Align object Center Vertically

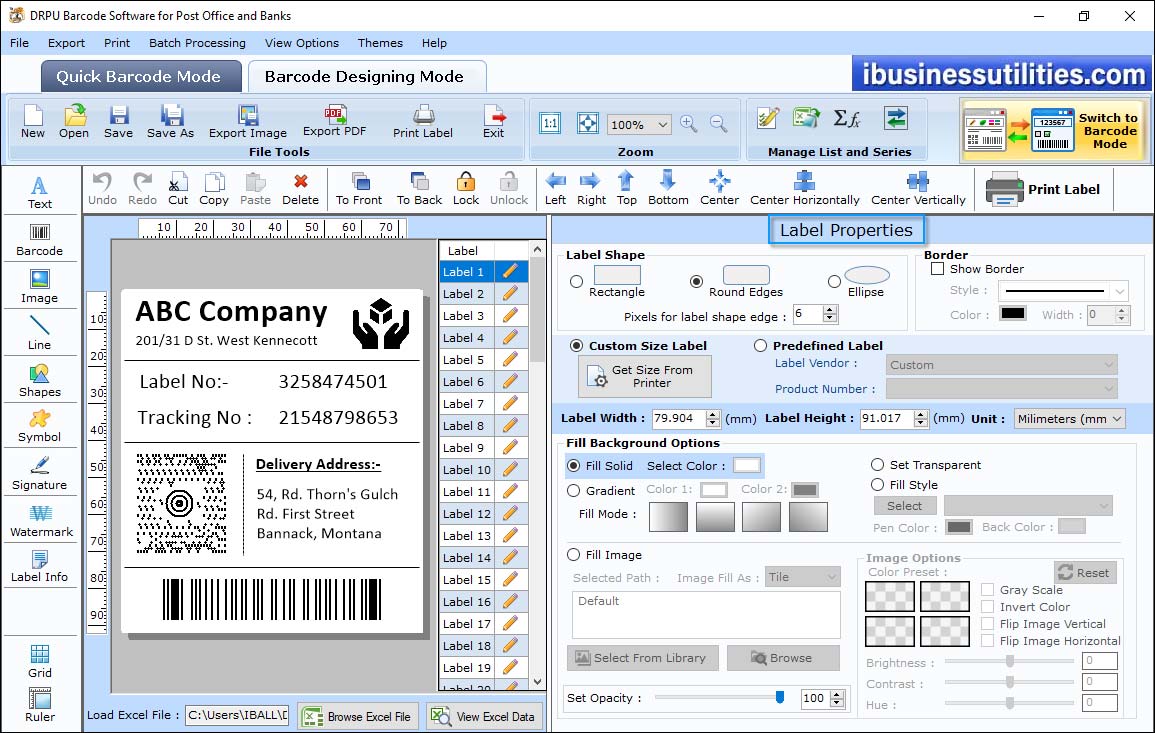coord(918,189)
